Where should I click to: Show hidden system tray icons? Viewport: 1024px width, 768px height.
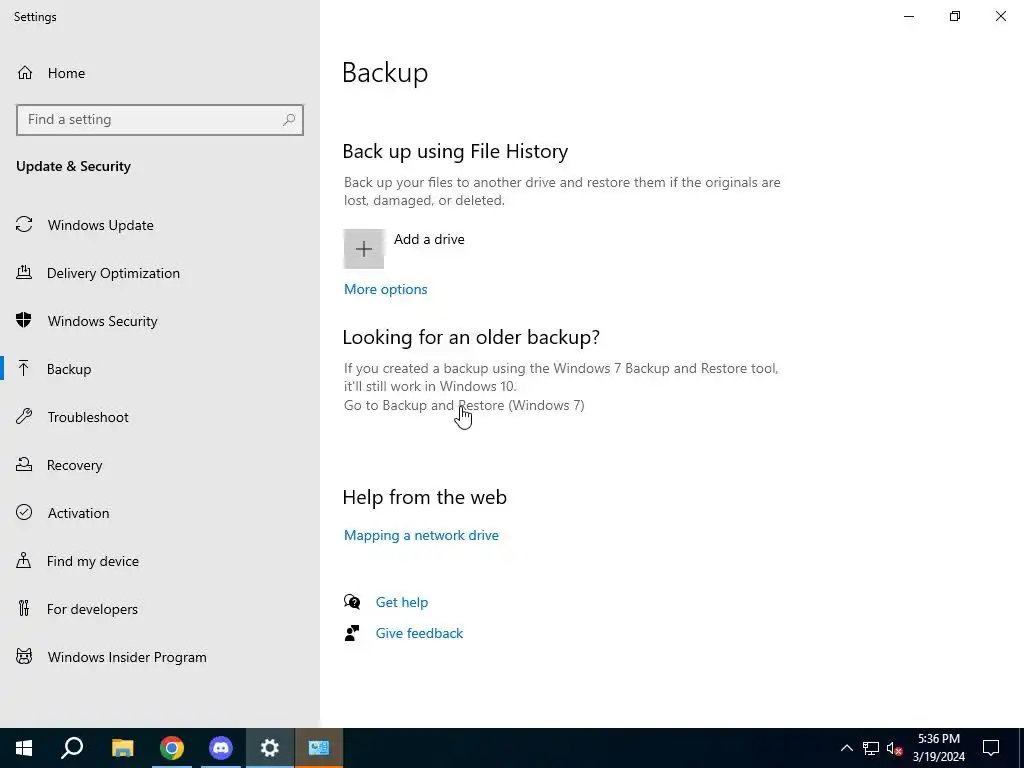846,748
